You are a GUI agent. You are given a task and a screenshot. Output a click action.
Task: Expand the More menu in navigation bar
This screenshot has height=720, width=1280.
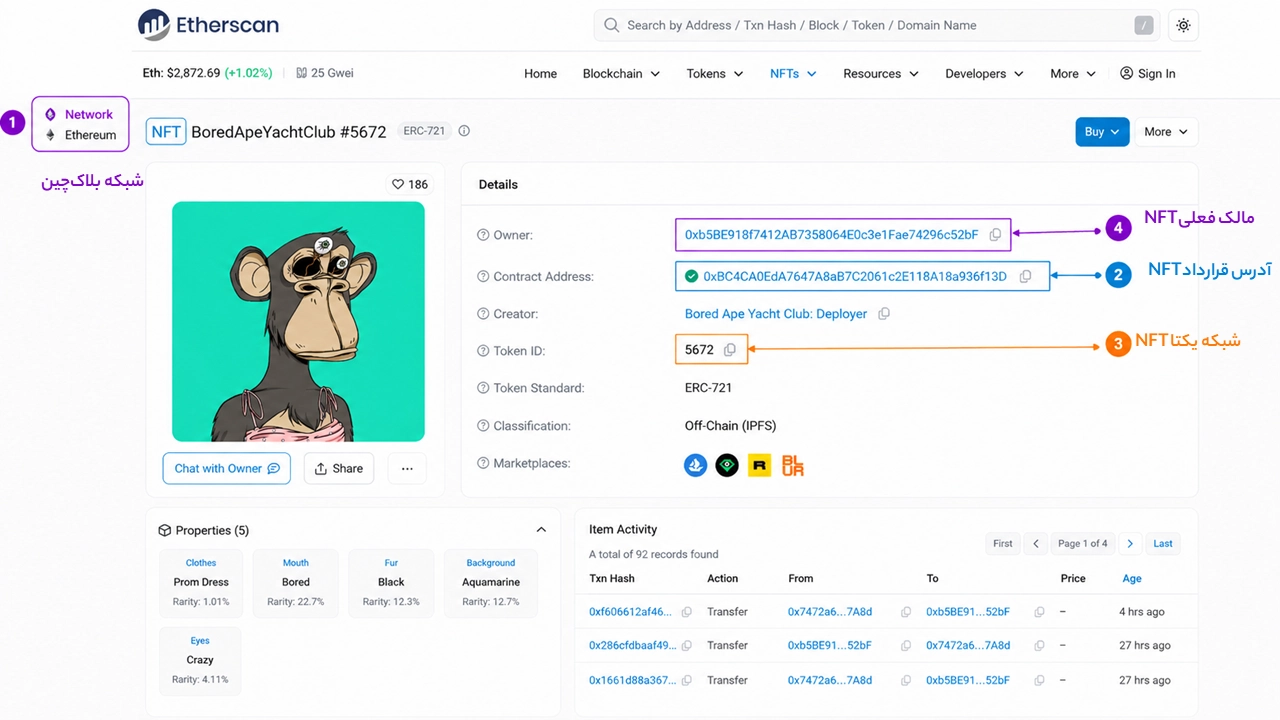click(1073, 74)
